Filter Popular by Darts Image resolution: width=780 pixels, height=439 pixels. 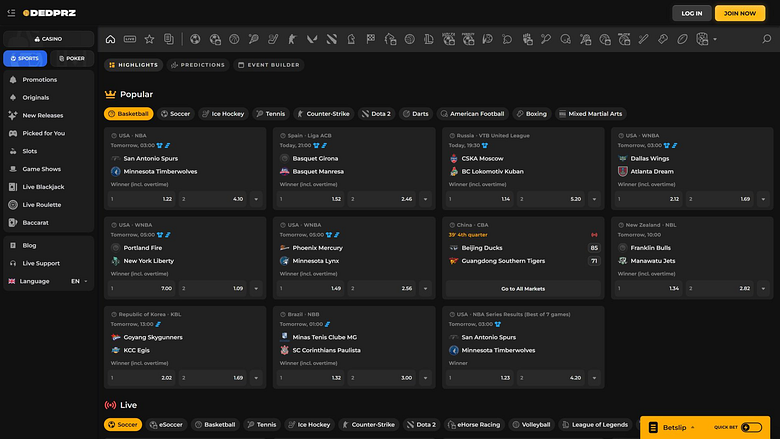[x=415, y=114]
